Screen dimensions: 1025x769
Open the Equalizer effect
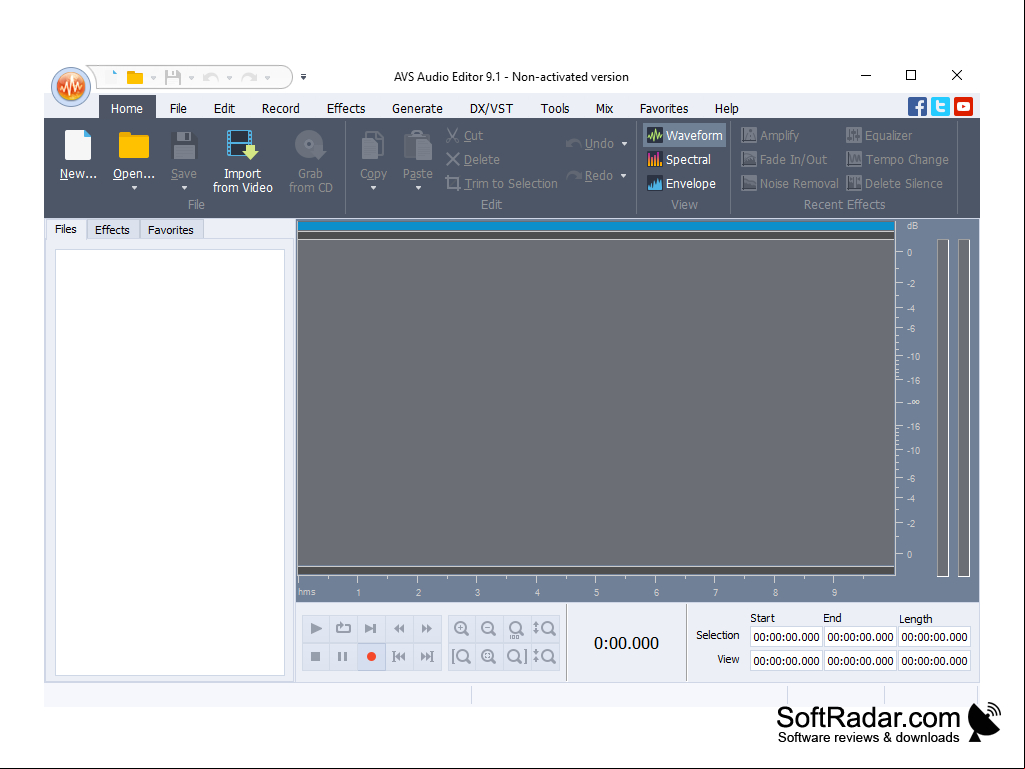click(x=879, y=135)
